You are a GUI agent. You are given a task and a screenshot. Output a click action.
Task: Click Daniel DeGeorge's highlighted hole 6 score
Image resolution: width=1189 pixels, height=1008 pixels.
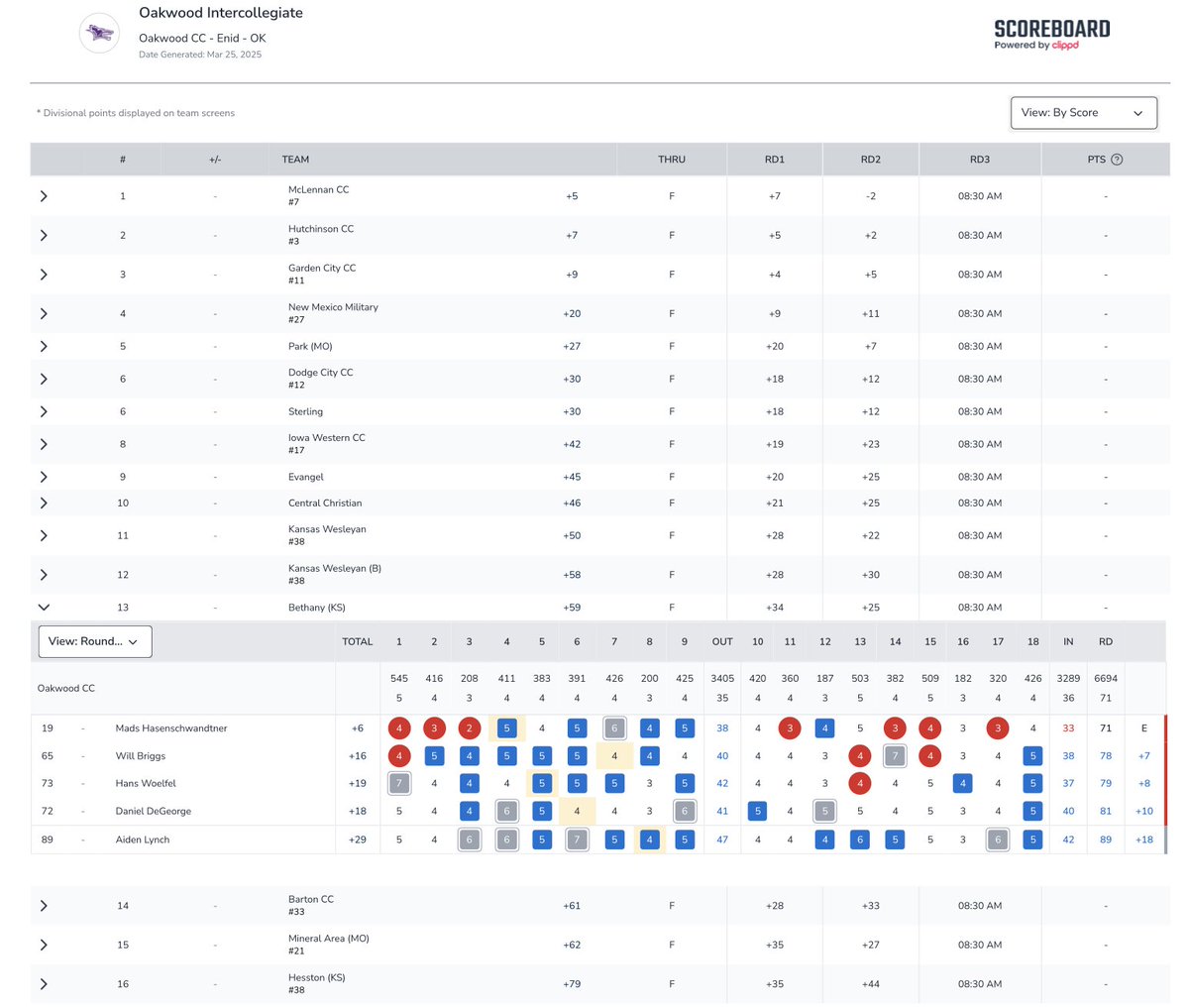(x=577, y=812)
